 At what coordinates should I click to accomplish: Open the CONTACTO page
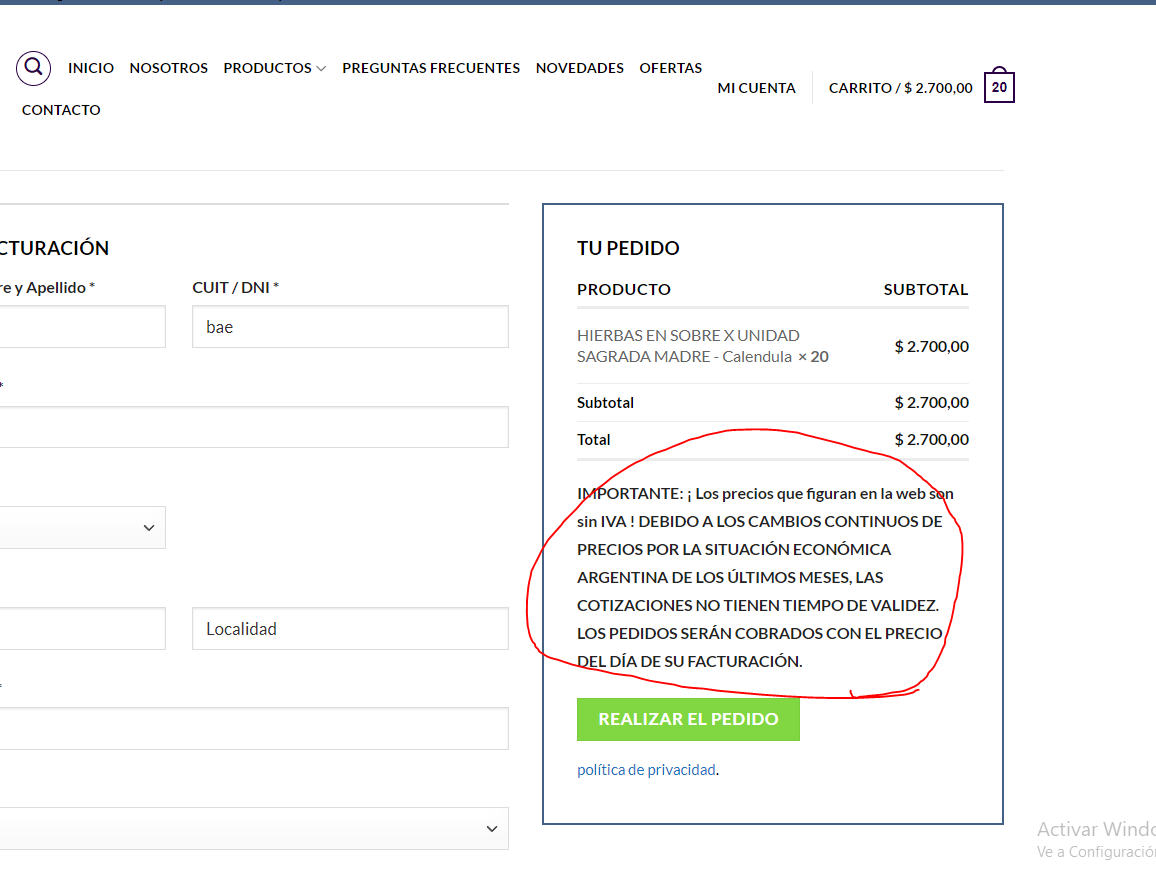coord(61,110)
